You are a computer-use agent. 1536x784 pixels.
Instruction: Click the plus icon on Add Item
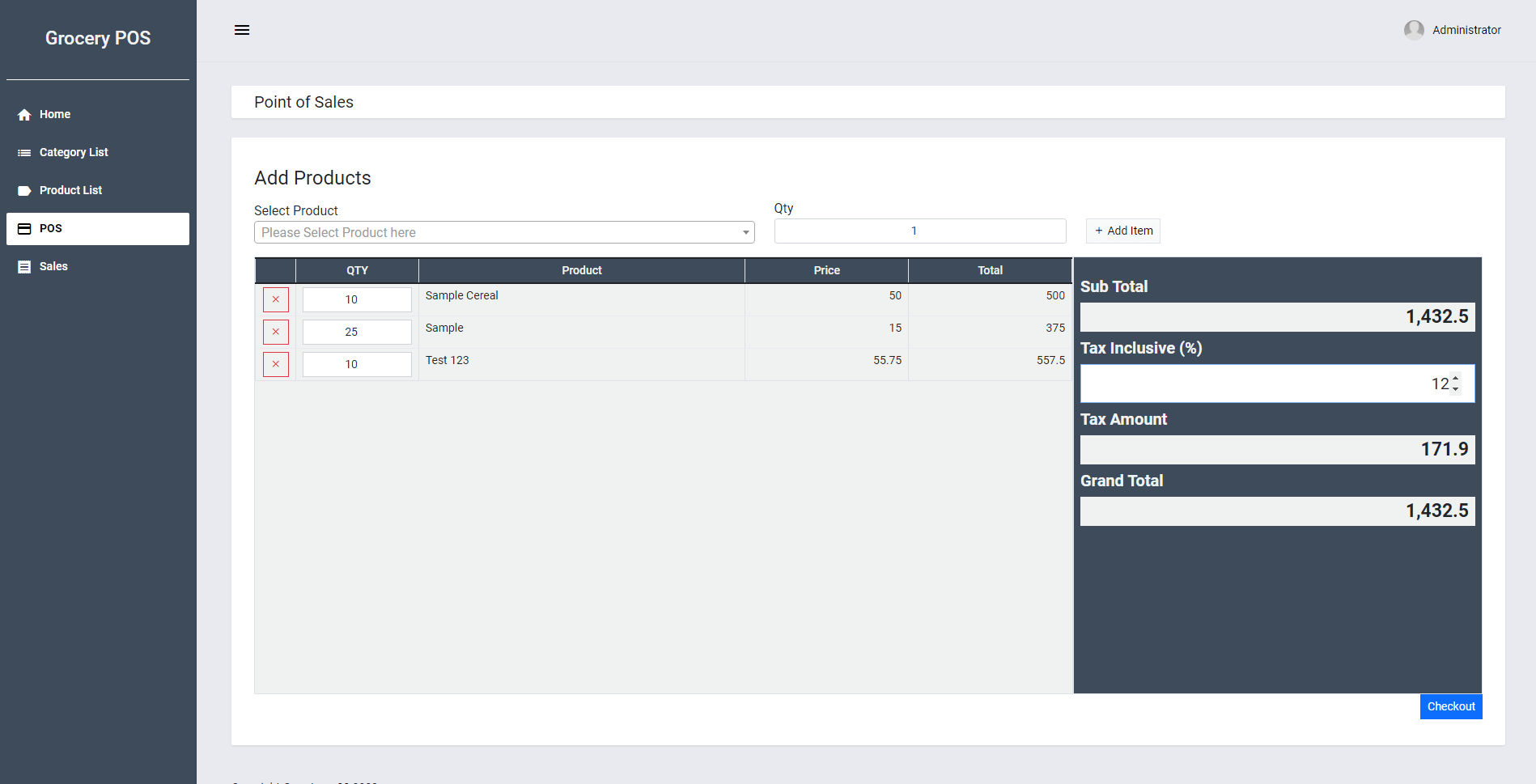point(1097,231)
